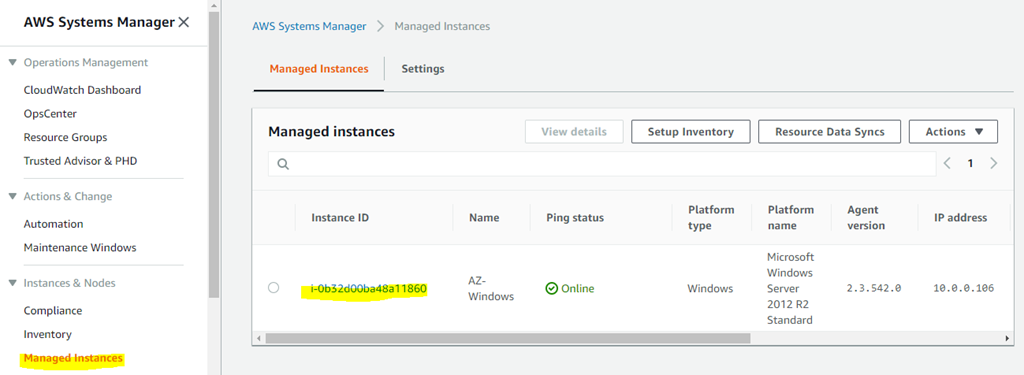
Task: Click the Ping status column header
Action: coord(575,218)
